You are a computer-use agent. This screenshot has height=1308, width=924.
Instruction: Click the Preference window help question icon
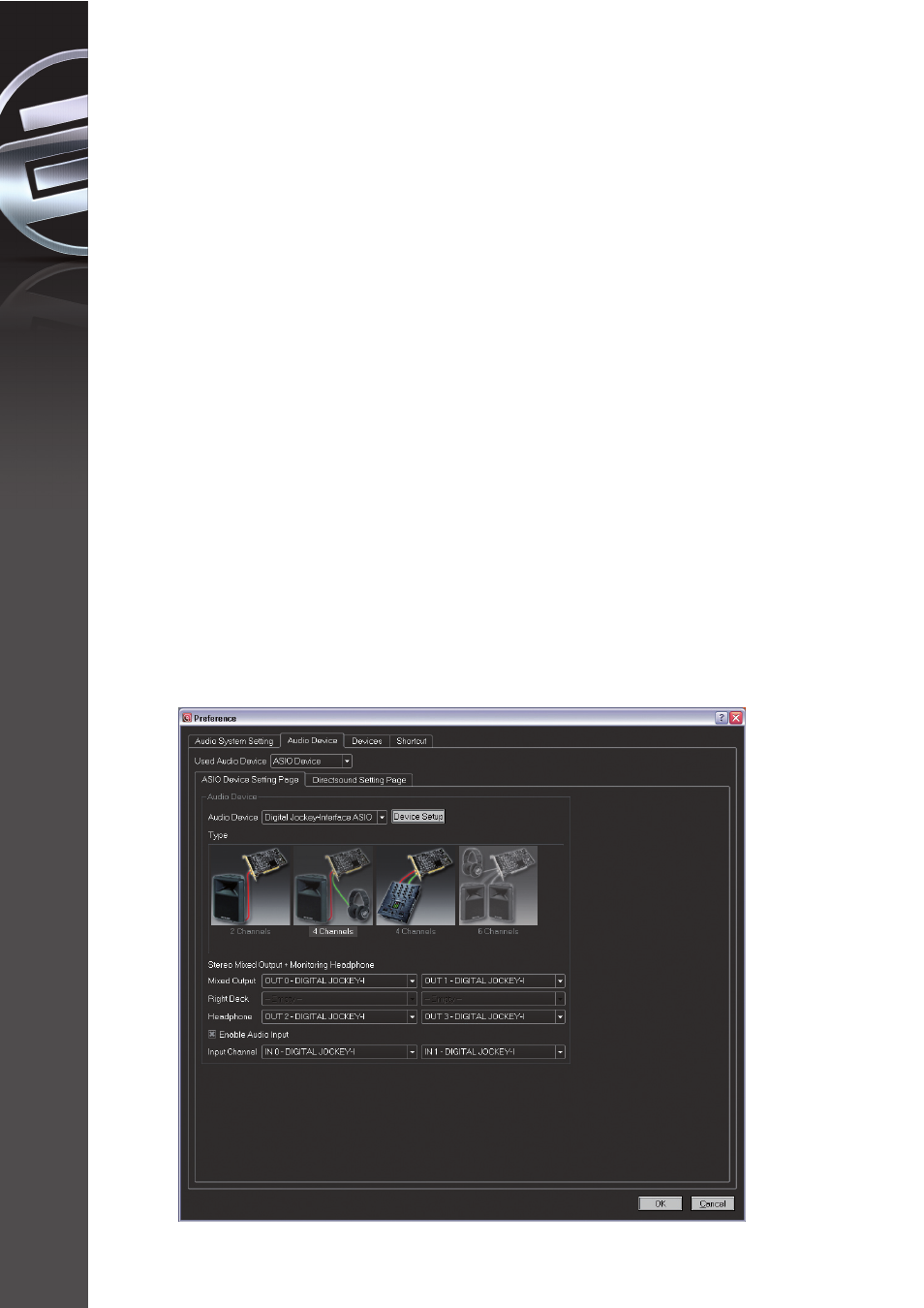click(x=722, y=718)
